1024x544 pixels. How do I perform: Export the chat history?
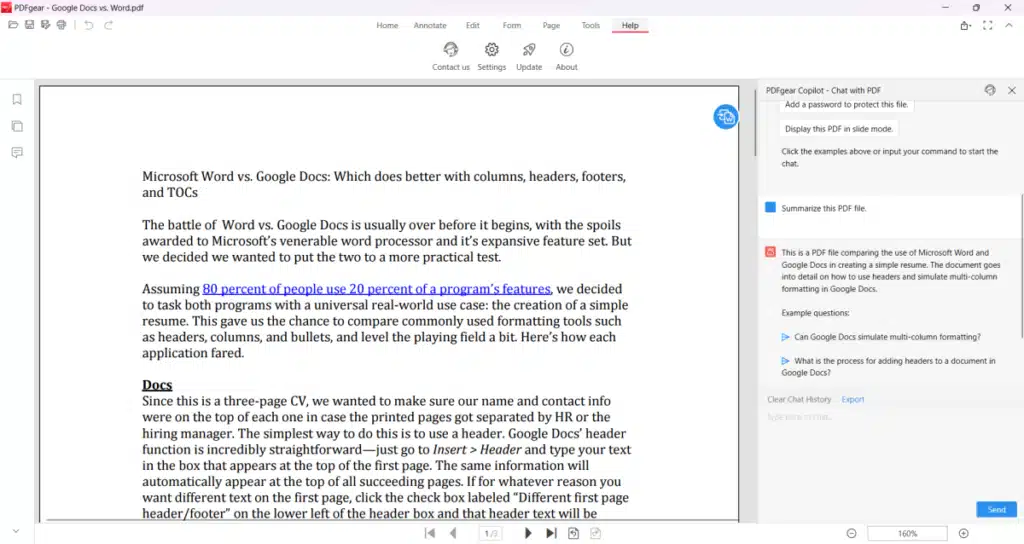point(853,399)
